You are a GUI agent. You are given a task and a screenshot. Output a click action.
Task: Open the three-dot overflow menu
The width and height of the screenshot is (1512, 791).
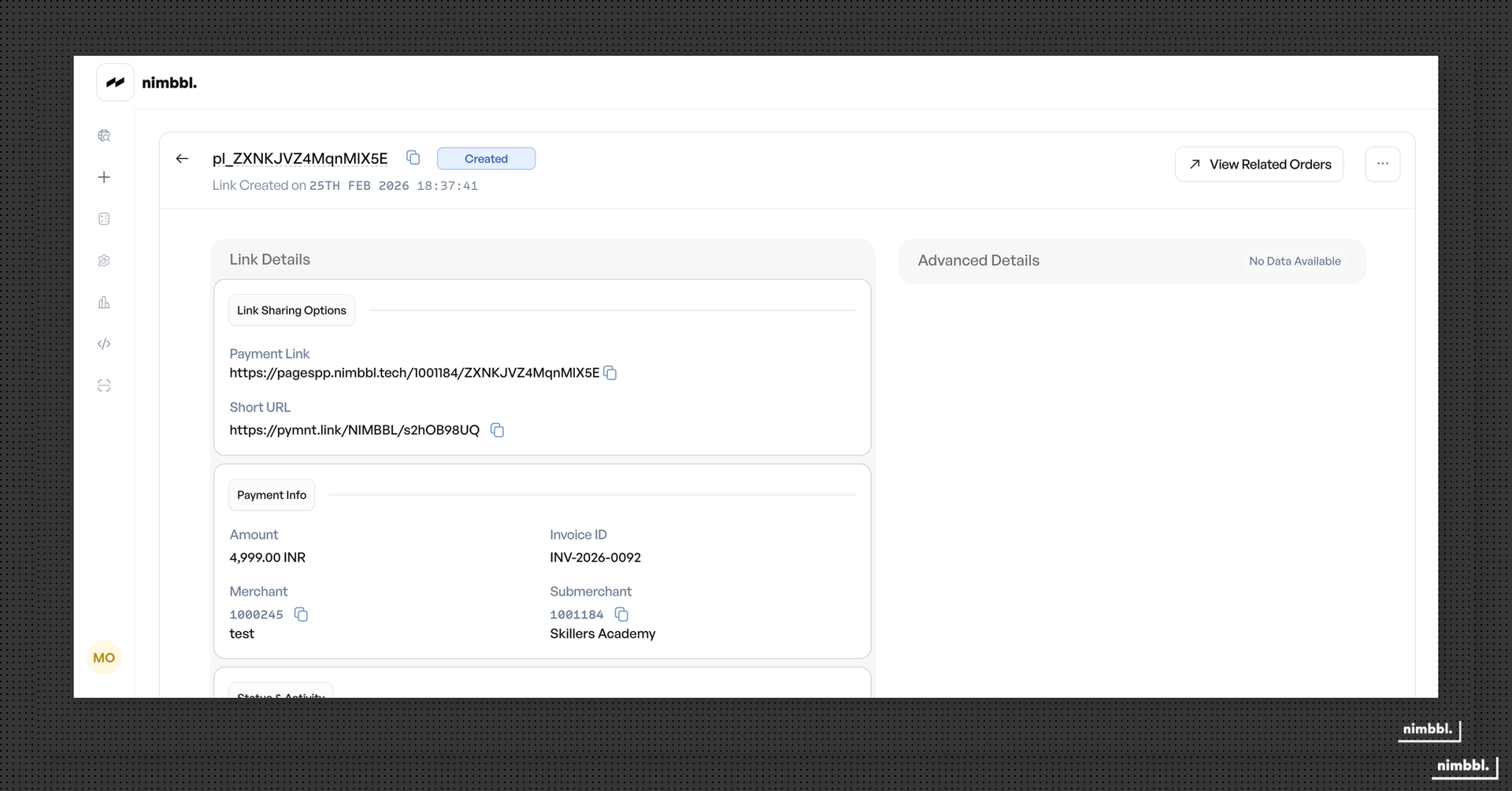(1383, 164)
